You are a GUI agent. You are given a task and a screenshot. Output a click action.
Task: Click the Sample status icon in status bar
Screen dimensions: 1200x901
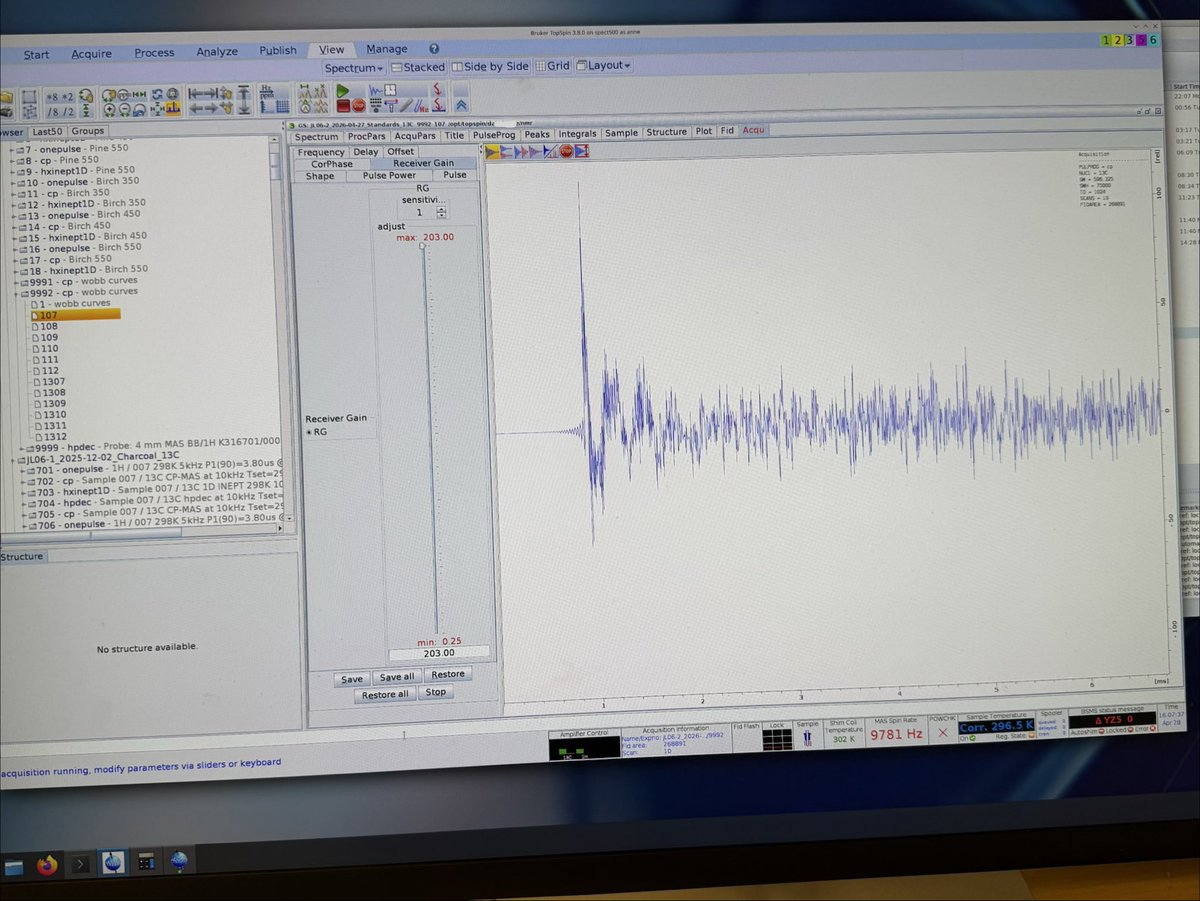pos(807,737)
